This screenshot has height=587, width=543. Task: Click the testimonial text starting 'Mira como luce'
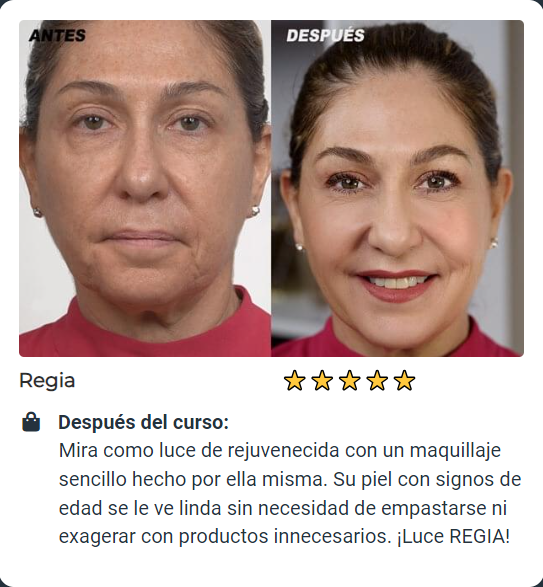coord(289,493)
